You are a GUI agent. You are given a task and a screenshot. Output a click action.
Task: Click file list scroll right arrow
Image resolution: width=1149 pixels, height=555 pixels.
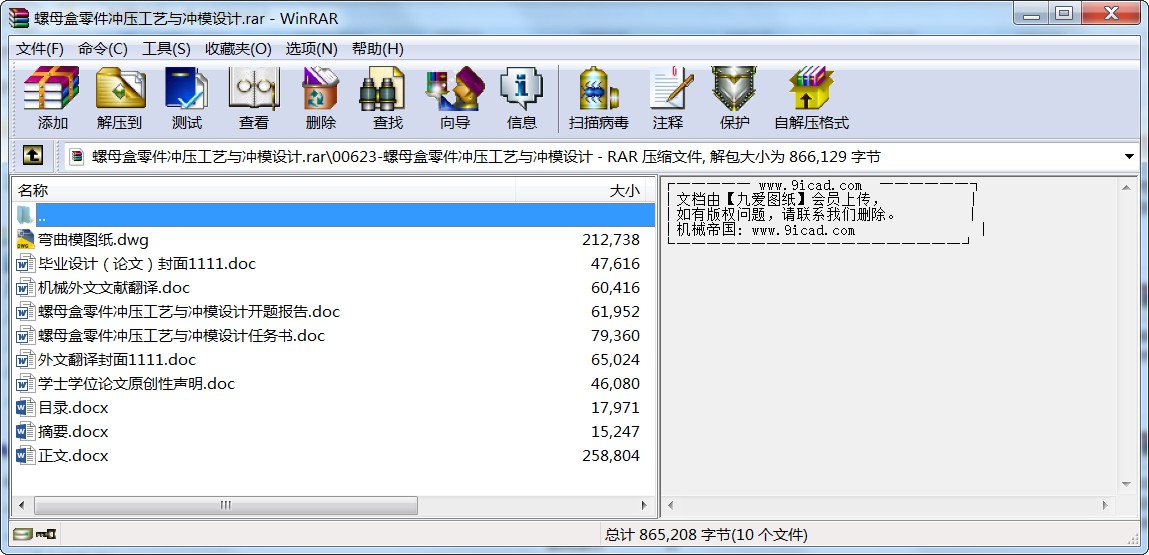[x=645, y=505]
